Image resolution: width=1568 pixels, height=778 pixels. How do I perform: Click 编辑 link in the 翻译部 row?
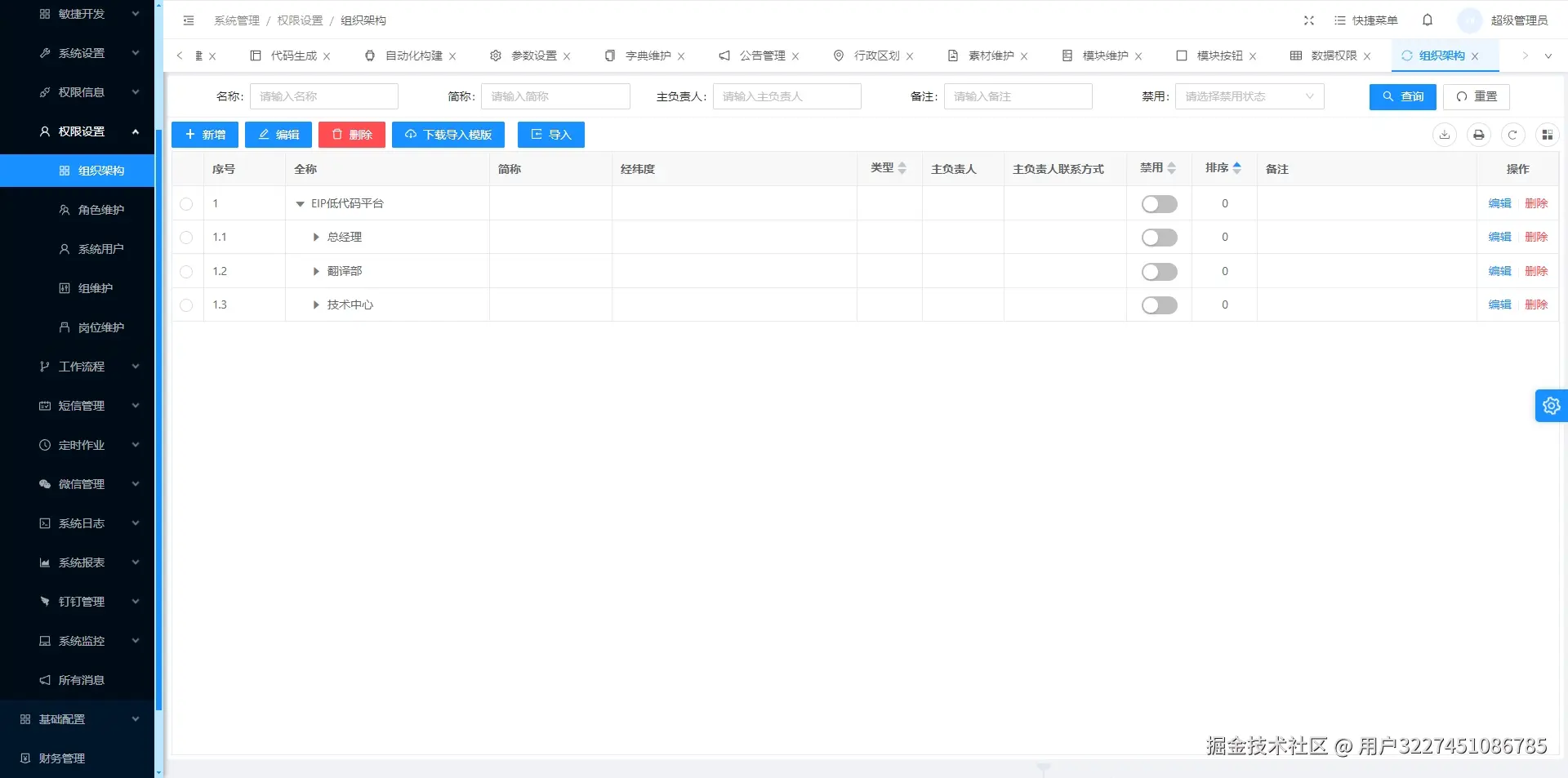pyautogui.click(x=1499, y=271)
